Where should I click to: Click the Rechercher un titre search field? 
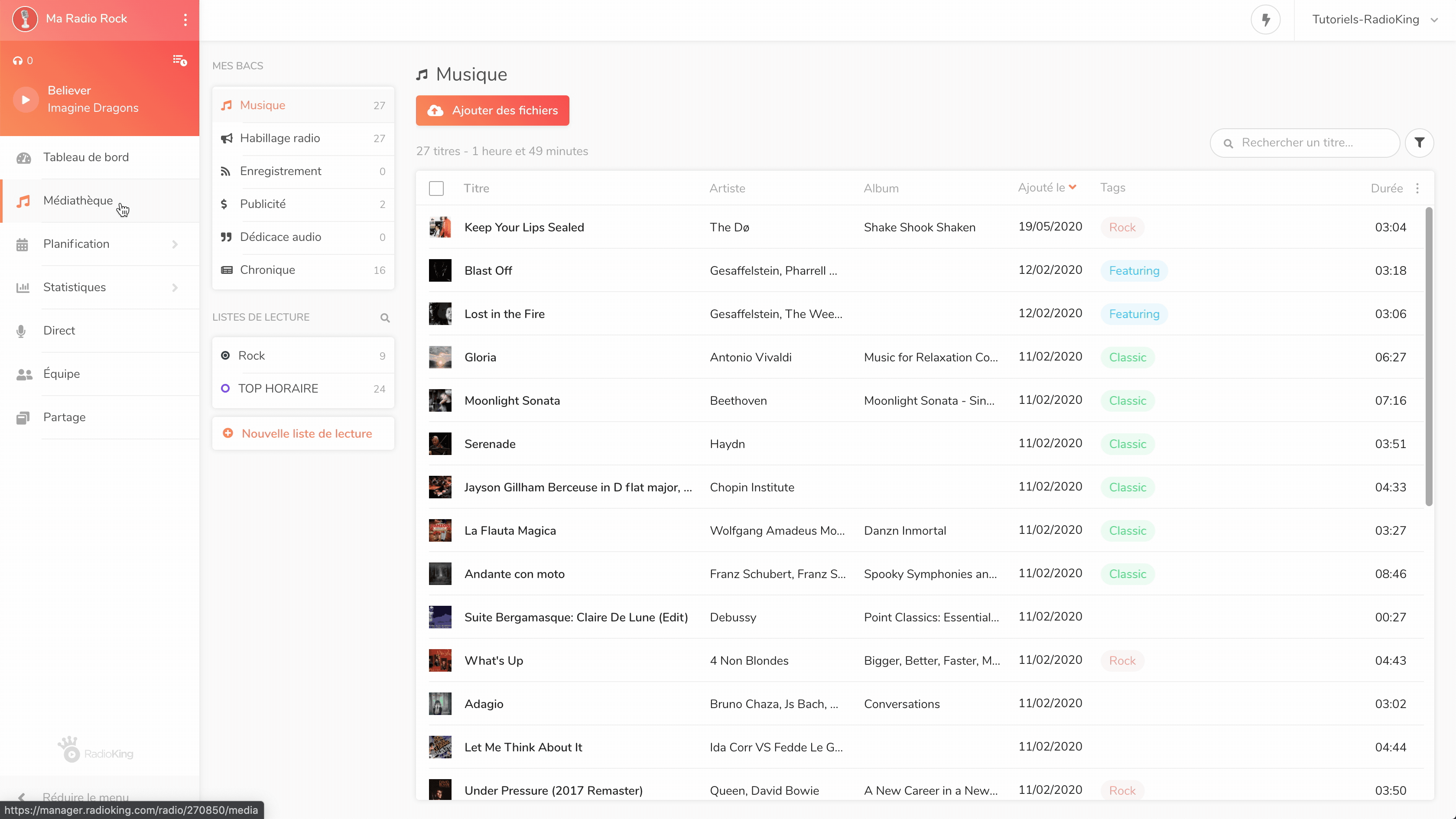tap(1304, 143)
